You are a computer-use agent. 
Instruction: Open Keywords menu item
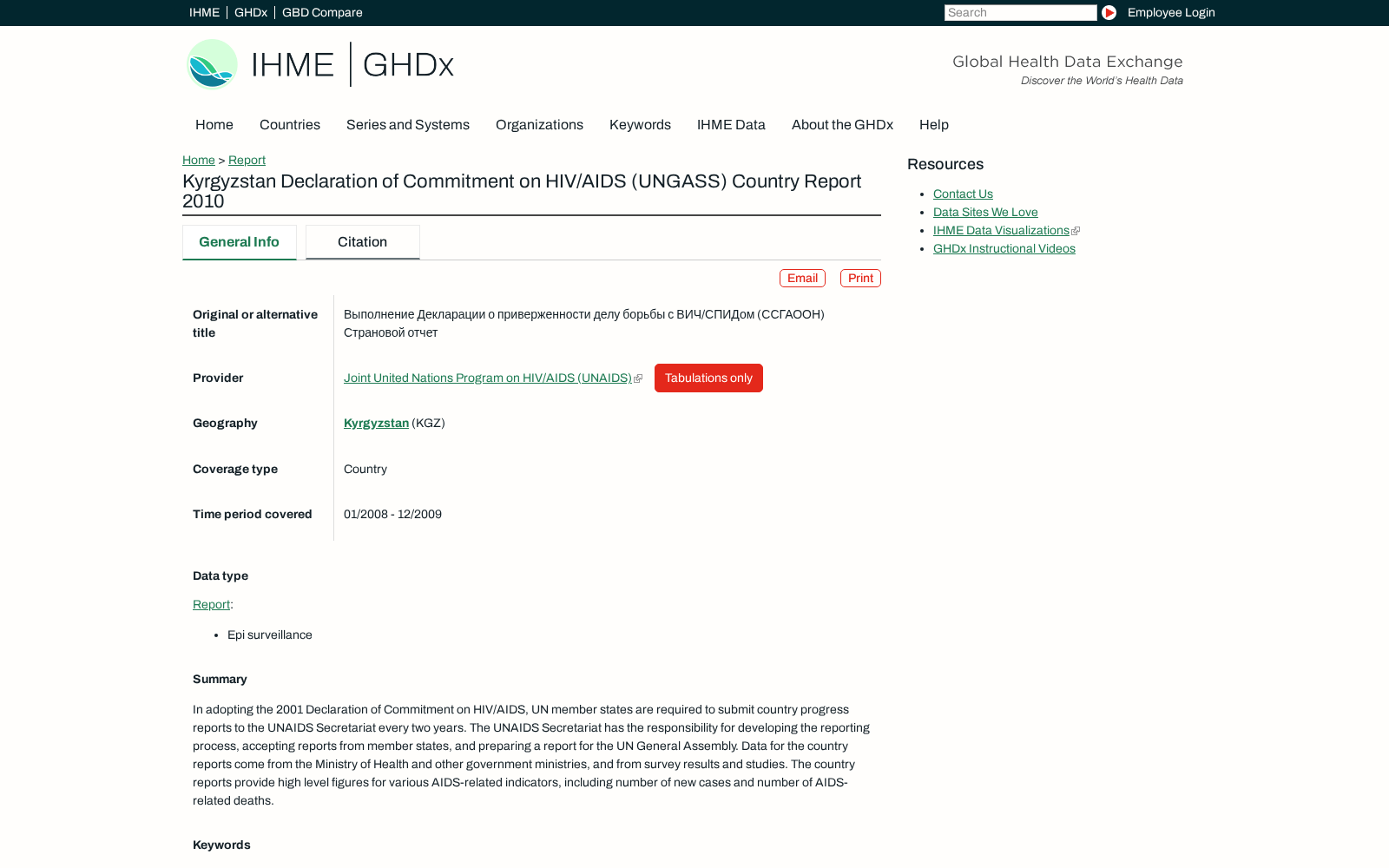click(640, 125)
